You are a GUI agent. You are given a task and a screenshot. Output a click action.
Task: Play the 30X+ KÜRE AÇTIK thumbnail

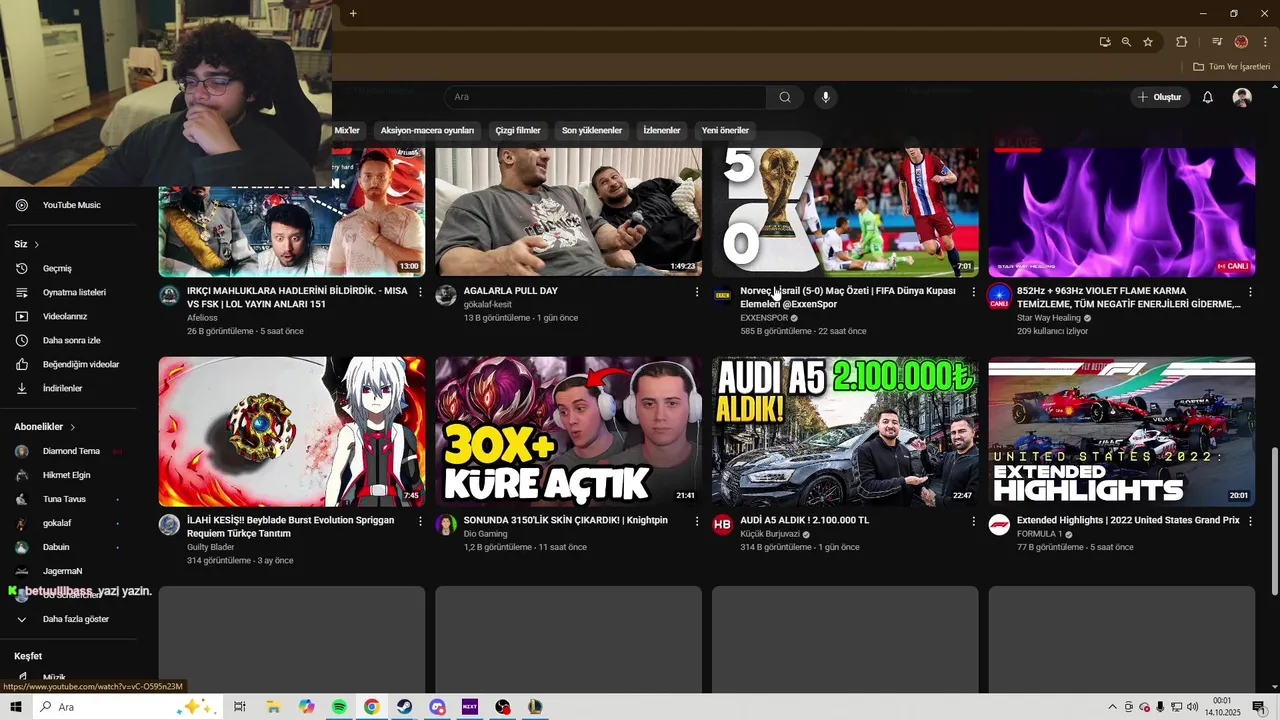click(x=568, y=431)
